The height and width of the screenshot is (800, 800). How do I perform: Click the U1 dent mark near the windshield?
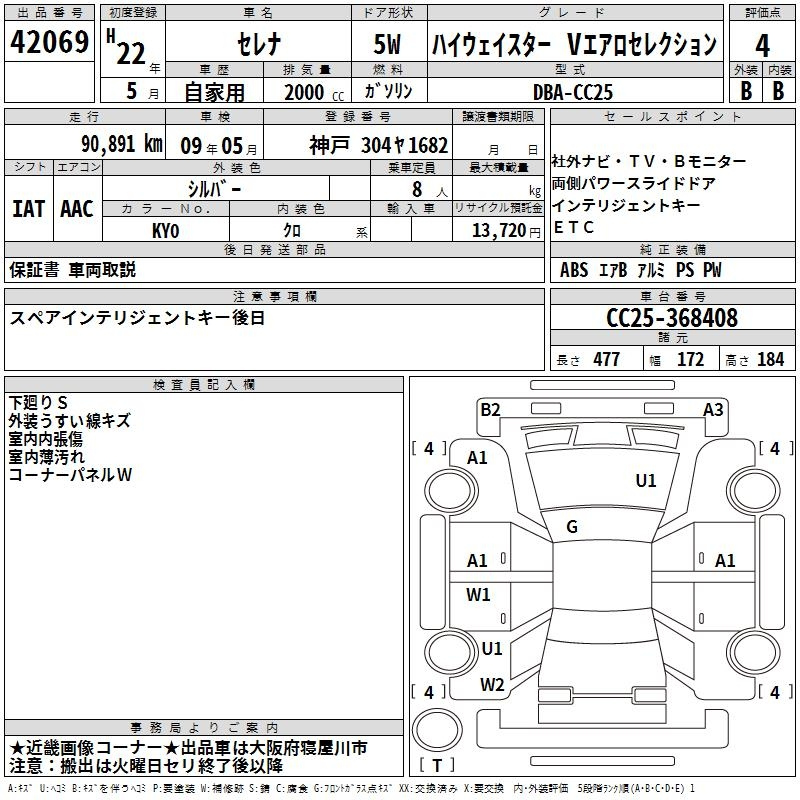pyautogui.click(x=646, y=481)
